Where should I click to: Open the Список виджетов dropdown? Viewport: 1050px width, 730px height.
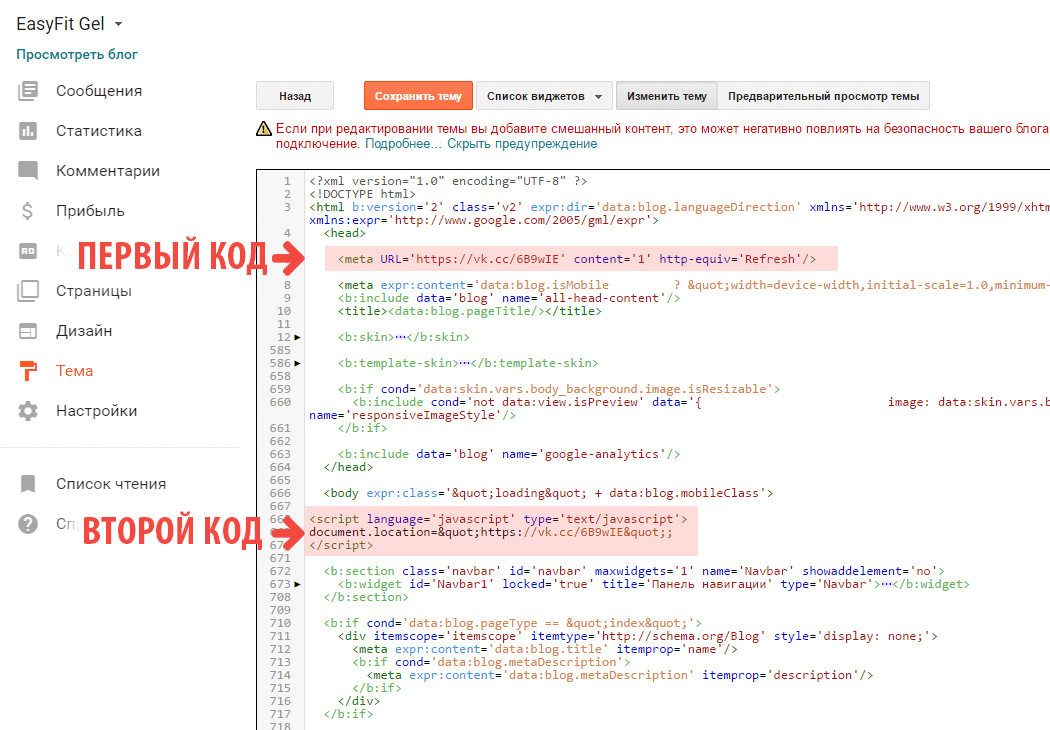[x=543, y=96]
